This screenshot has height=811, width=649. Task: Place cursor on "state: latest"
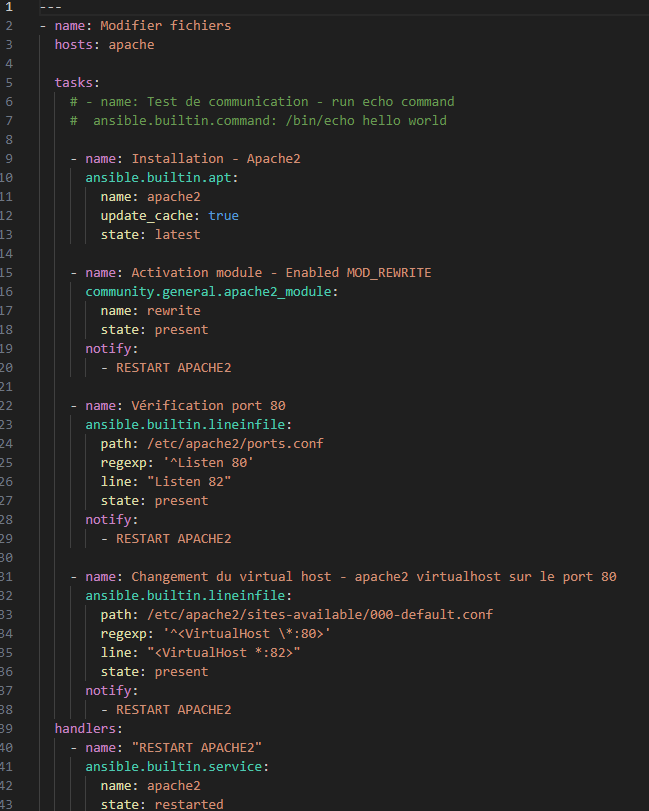[150, 235]
